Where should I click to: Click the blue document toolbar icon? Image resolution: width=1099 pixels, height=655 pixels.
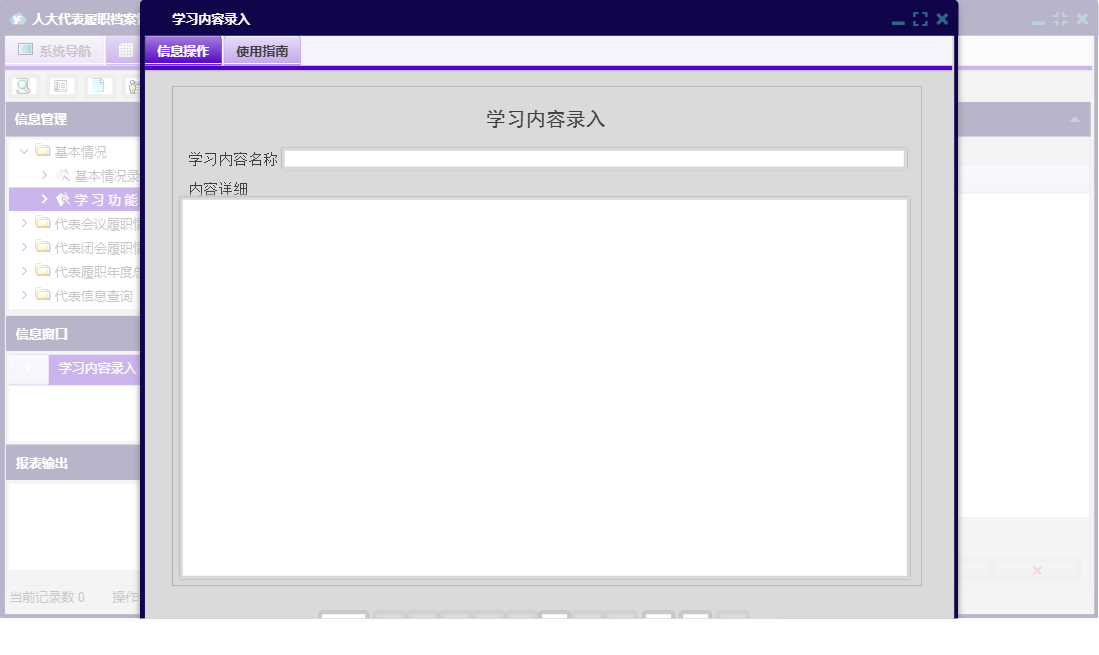(98, 86)
